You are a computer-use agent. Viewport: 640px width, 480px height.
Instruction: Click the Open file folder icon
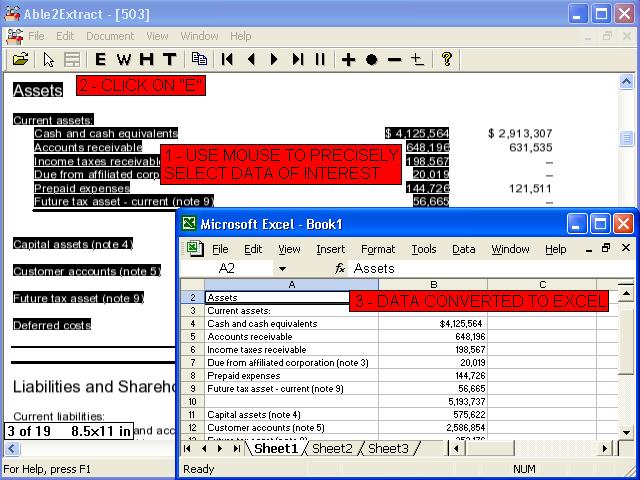20,60
